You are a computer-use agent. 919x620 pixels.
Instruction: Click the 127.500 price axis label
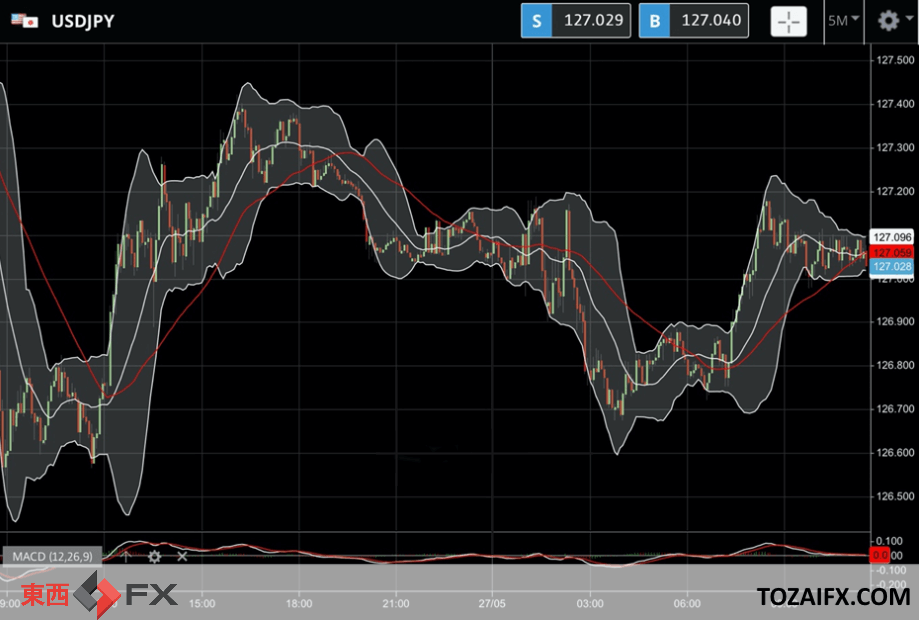pyautogui.click(x=895, y=60)
